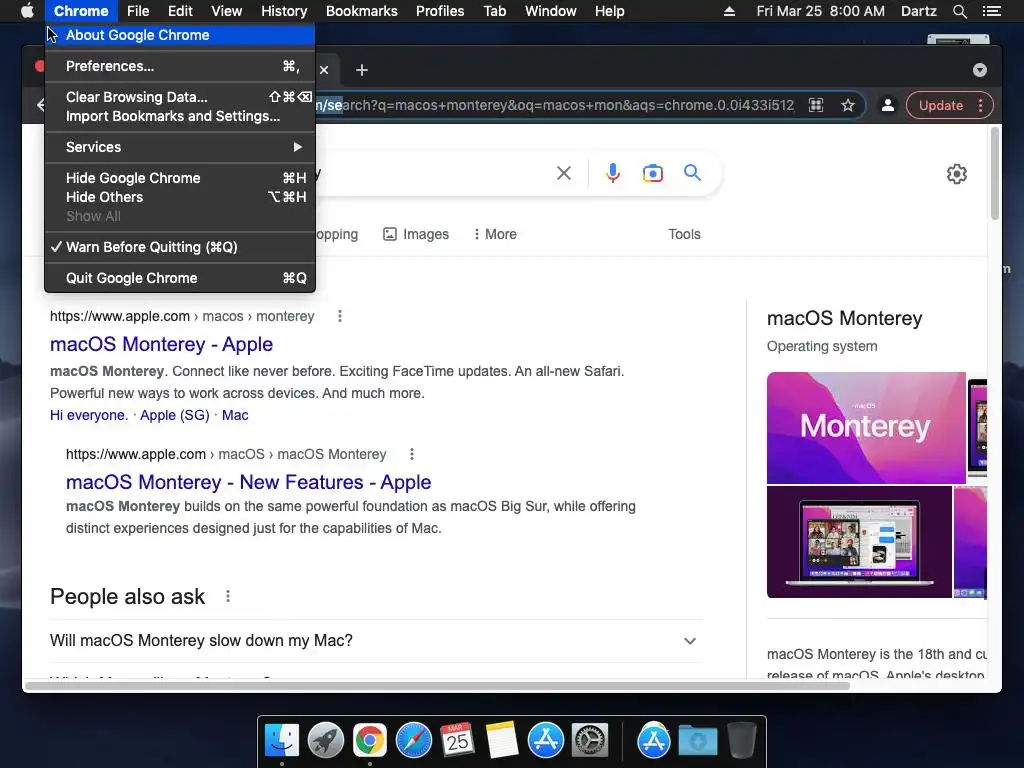
Task: Submit search with magnifier icon
Action: [x=692, y=173]
